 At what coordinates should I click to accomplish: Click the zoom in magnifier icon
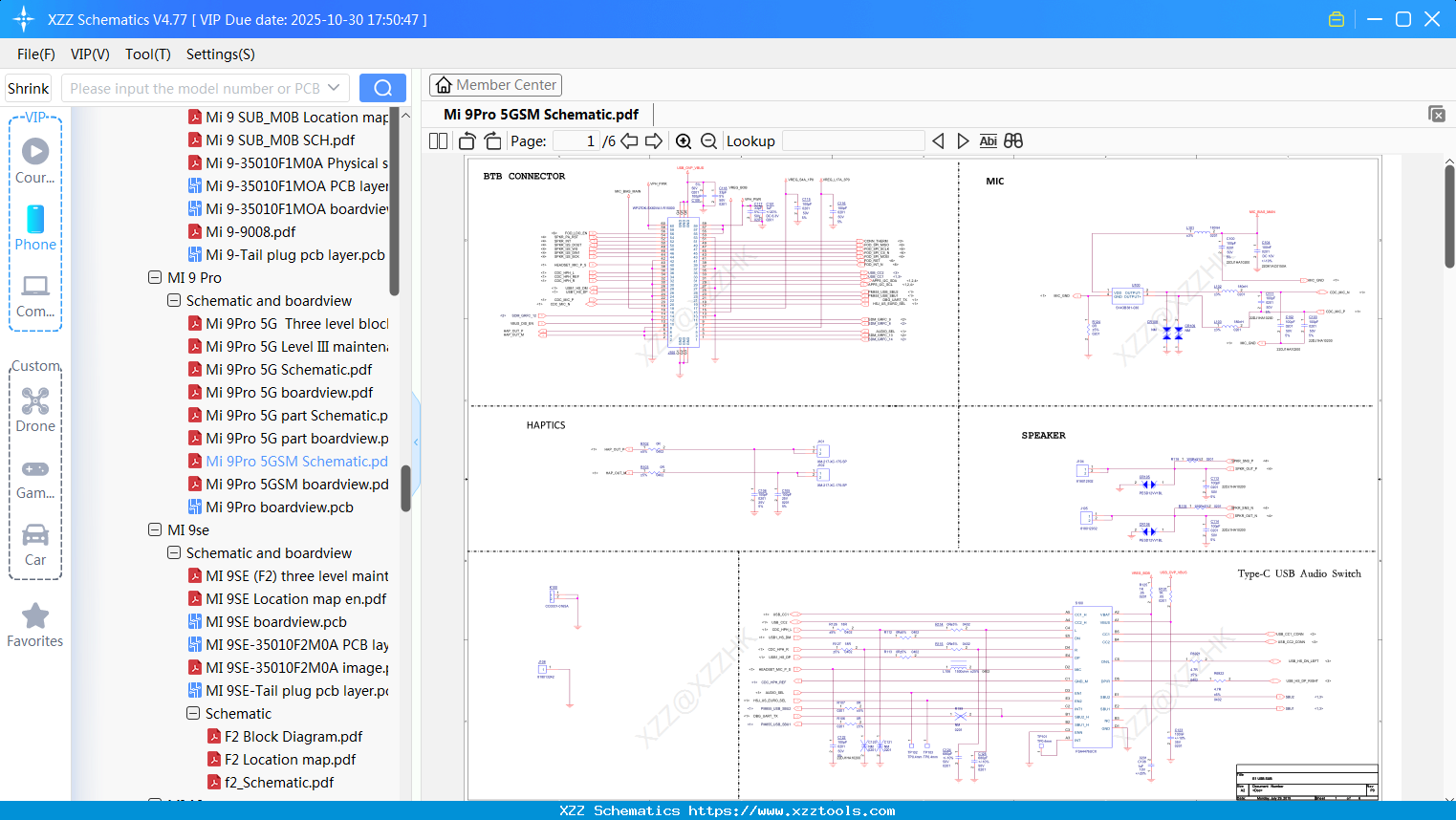[x=684, y=141]
